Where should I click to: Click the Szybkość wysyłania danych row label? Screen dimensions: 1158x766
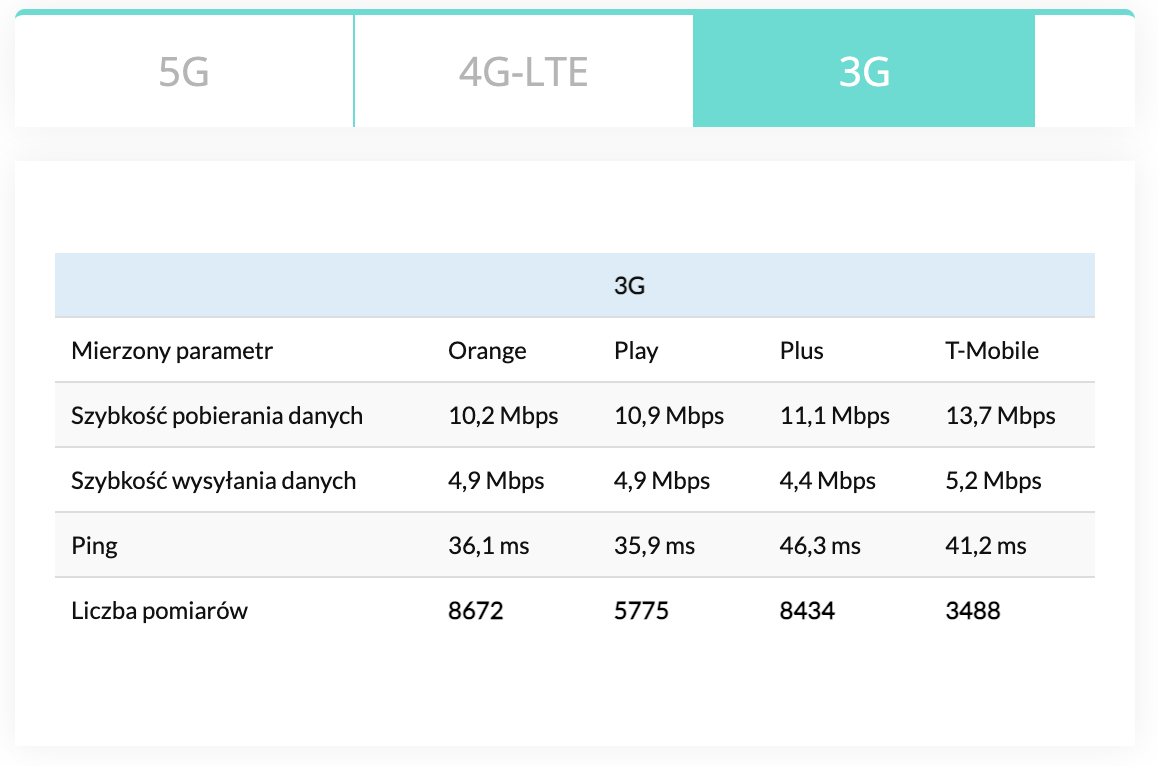pyautogui.click(x=214, y=481)
